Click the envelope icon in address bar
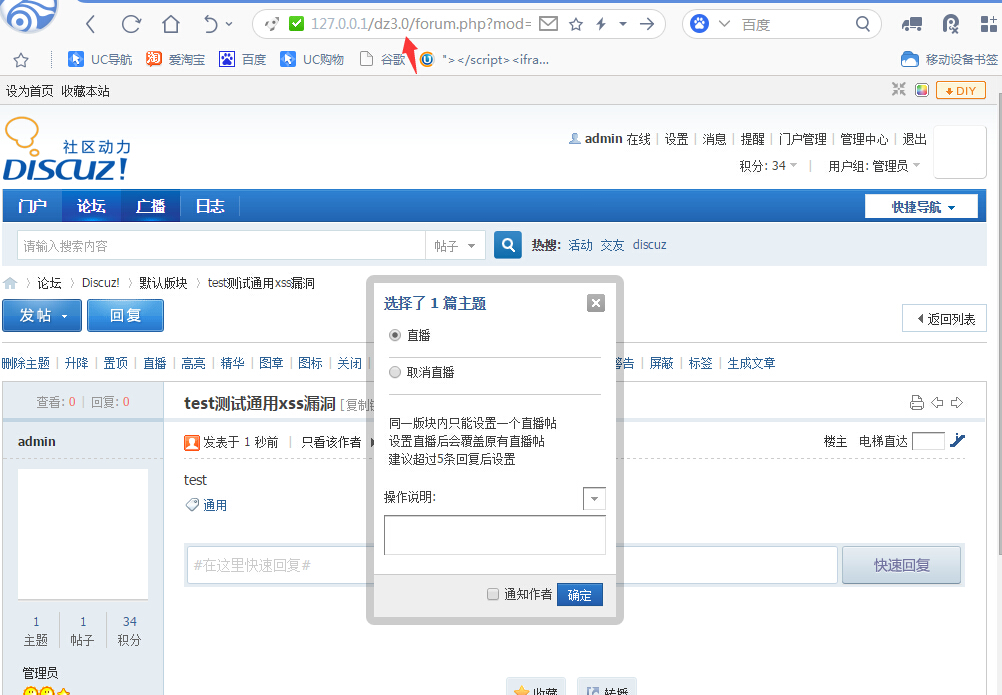The image size is (1002, 695). pyautogui.click(x=548, y=24)
